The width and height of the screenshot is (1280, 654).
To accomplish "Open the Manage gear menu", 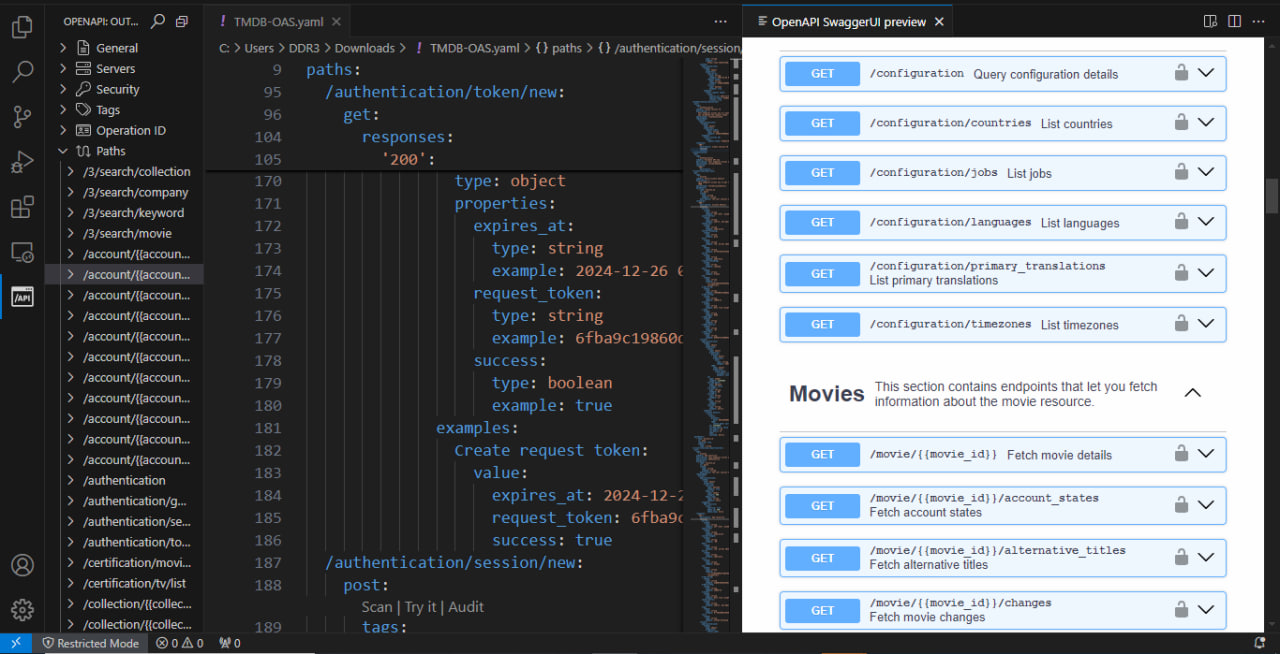I will point(22,609).
